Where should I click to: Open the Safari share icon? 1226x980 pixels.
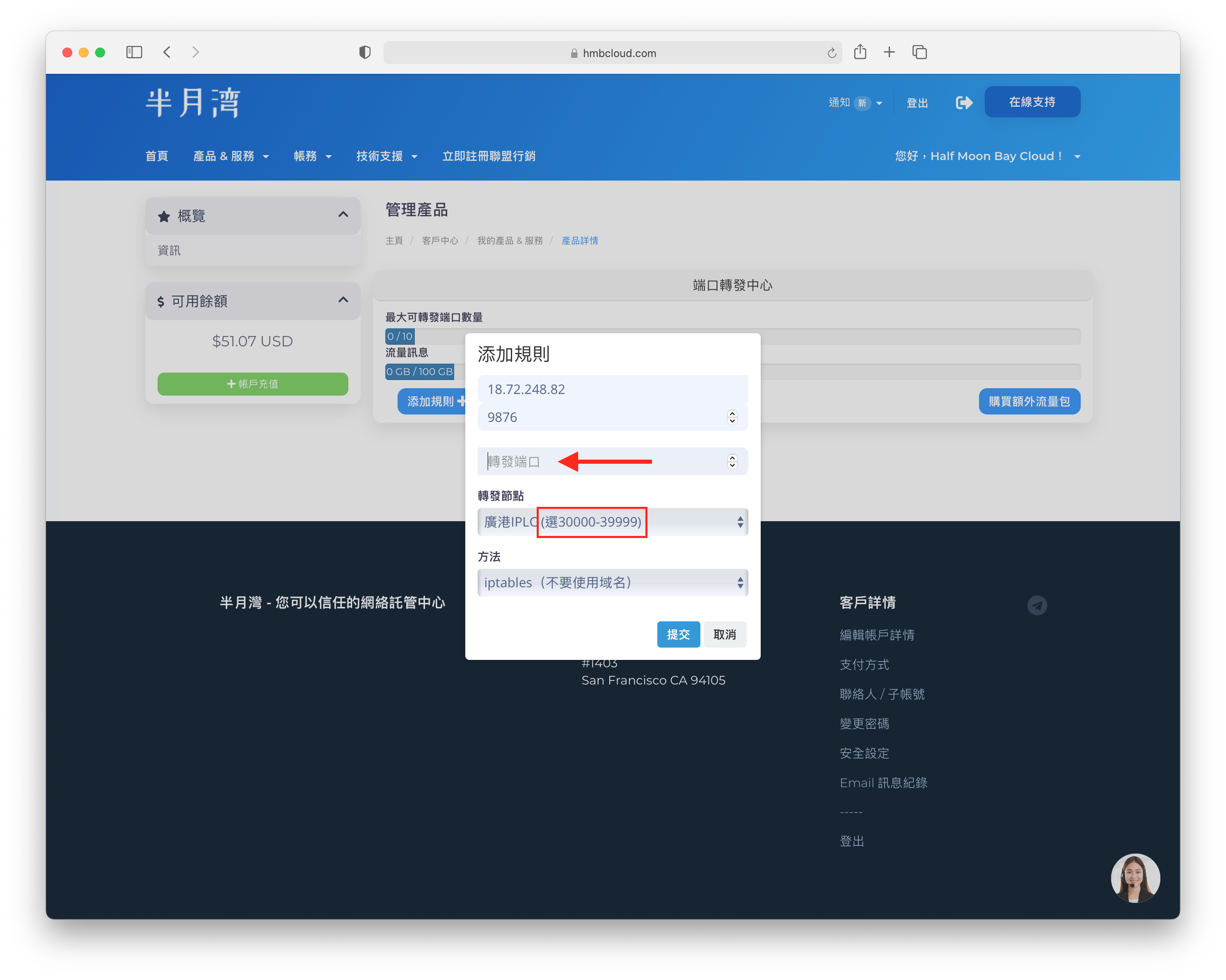coord(860,52)
